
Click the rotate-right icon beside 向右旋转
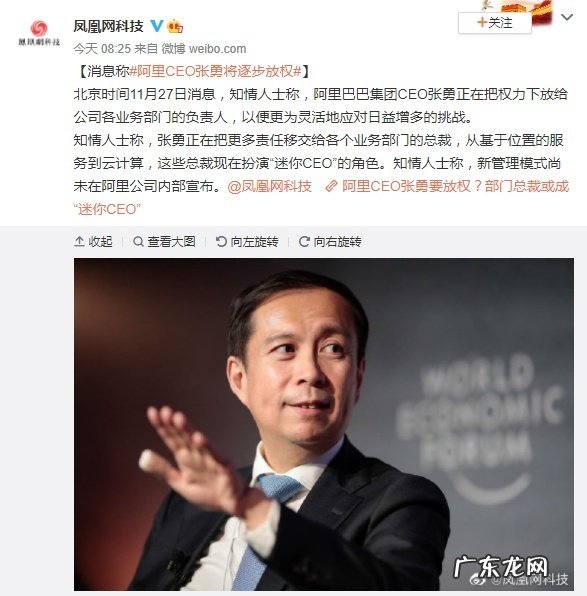pyautogui.click(x=304, y=241)
